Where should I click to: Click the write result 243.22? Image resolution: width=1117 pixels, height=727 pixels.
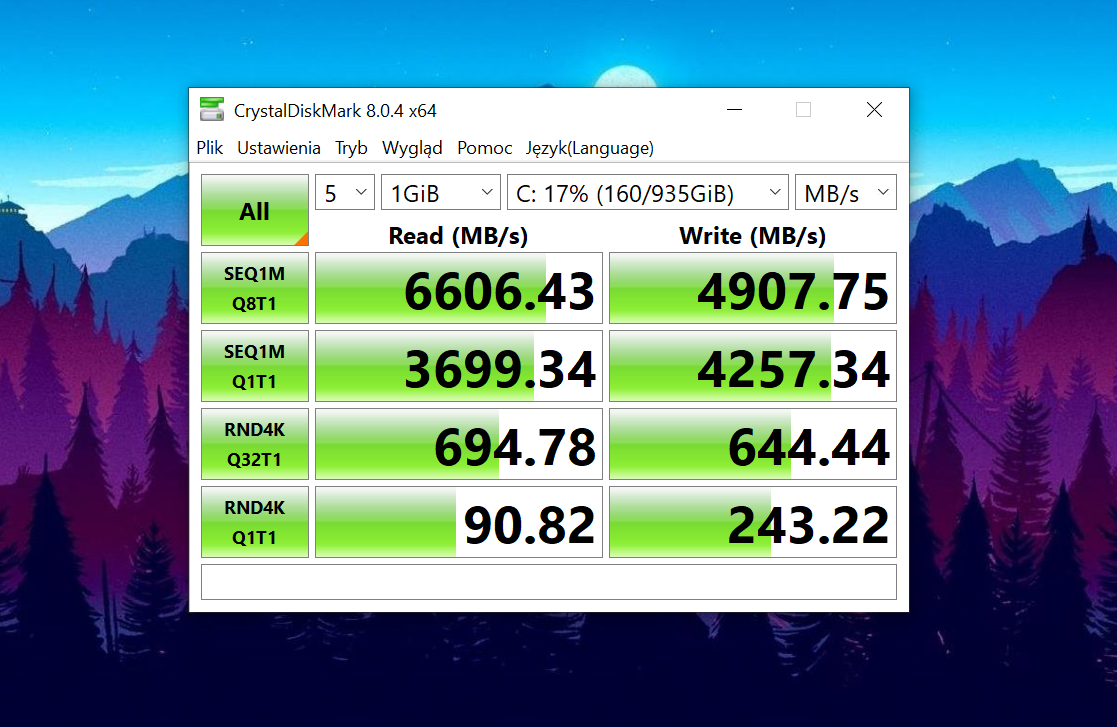[x=753, y=522]
